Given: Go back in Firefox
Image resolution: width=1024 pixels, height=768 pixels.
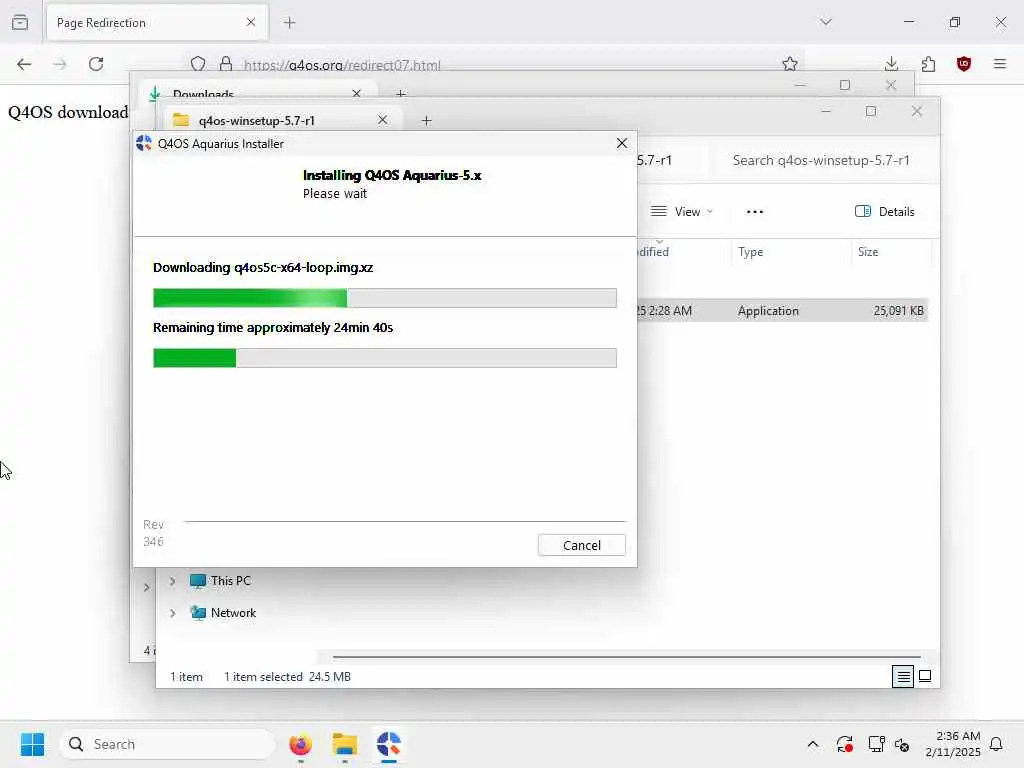Looking at the screenshot, I should click(24, 64).
